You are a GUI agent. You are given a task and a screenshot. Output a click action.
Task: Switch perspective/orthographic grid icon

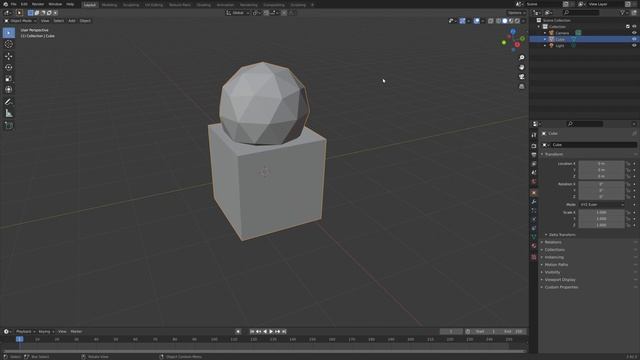click(x=522, y=87)
